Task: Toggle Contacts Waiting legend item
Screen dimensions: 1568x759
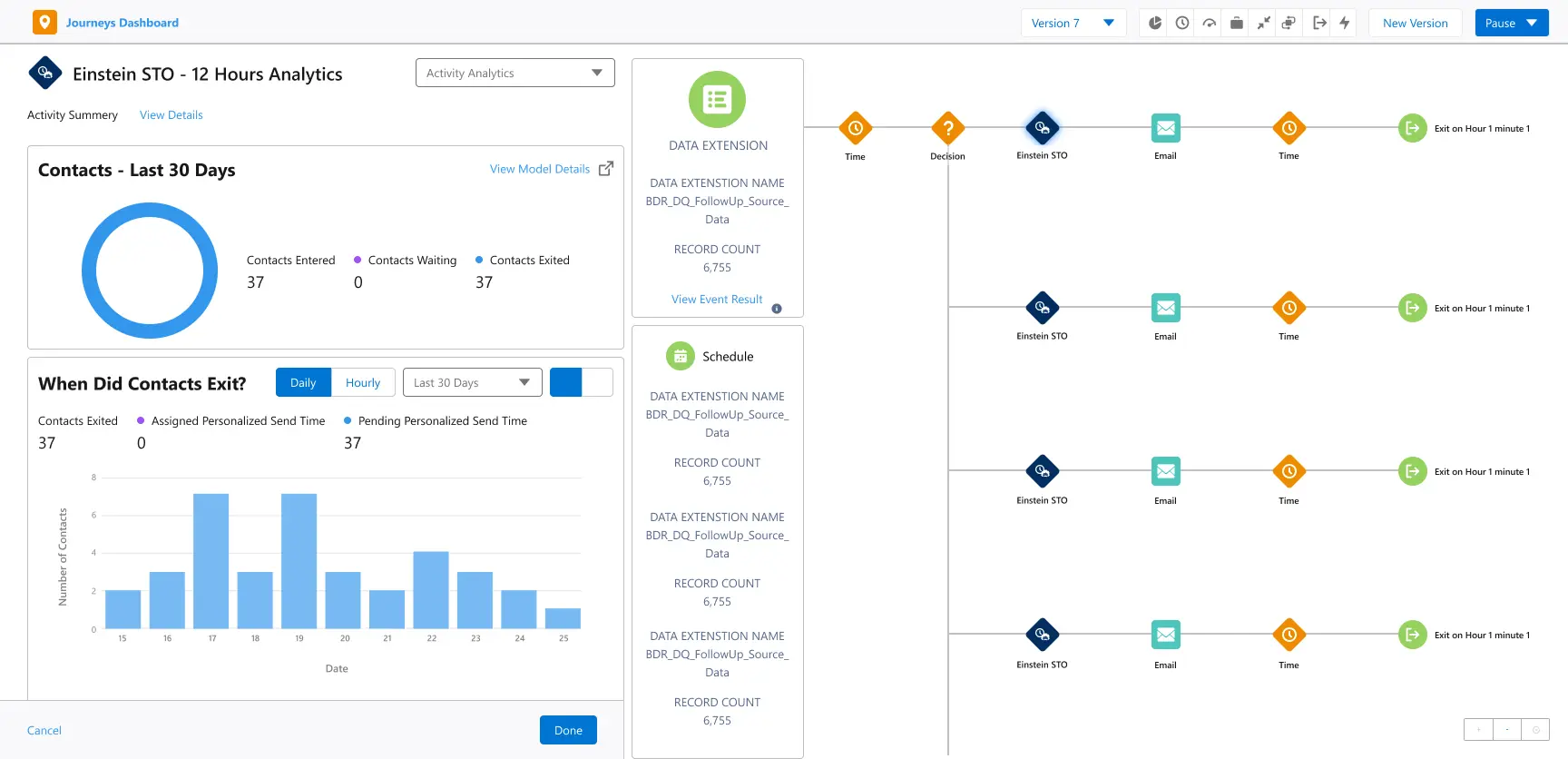Action: pos(406,260)
